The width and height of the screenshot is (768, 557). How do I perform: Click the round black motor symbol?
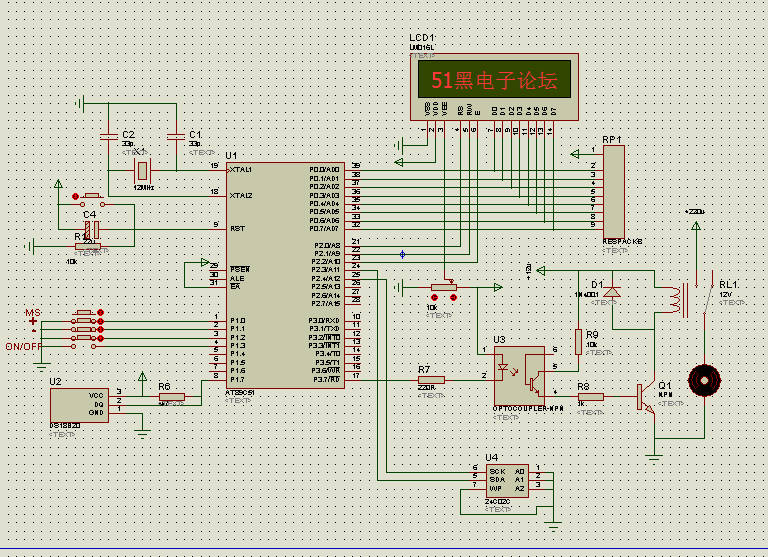(x=705, y=379)
